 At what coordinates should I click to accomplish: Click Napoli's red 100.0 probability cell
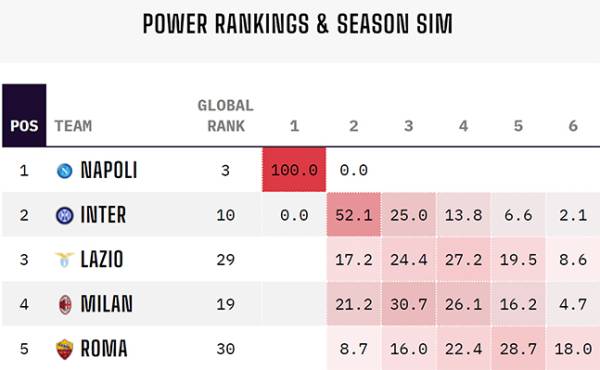coord(294,170)
